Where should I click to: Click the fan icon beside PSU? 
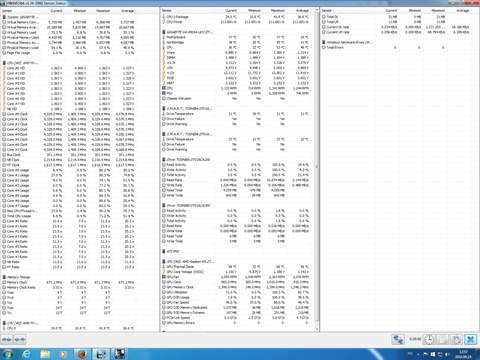[x=164, y=93]
